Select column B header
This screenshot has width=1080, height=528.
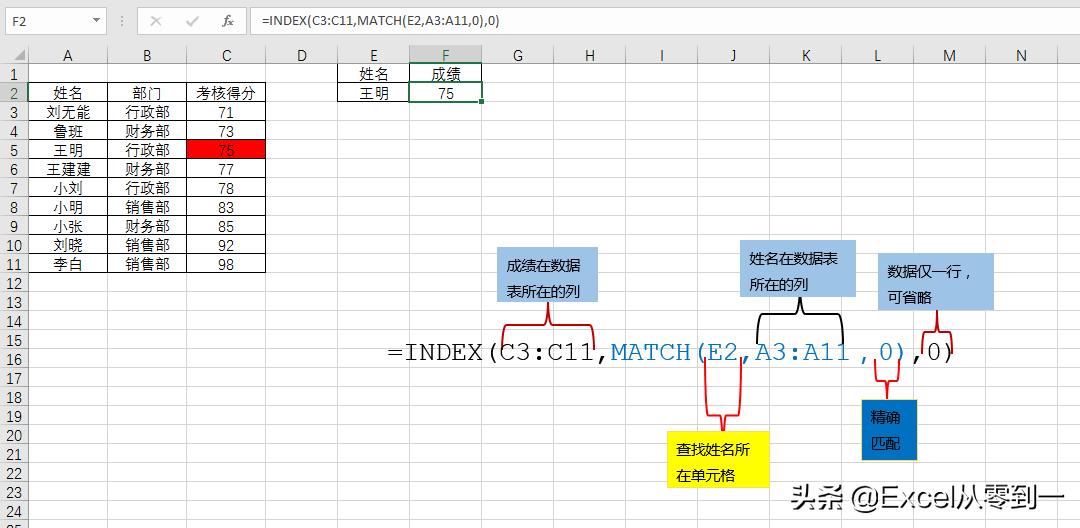click(x=147, y=56)
